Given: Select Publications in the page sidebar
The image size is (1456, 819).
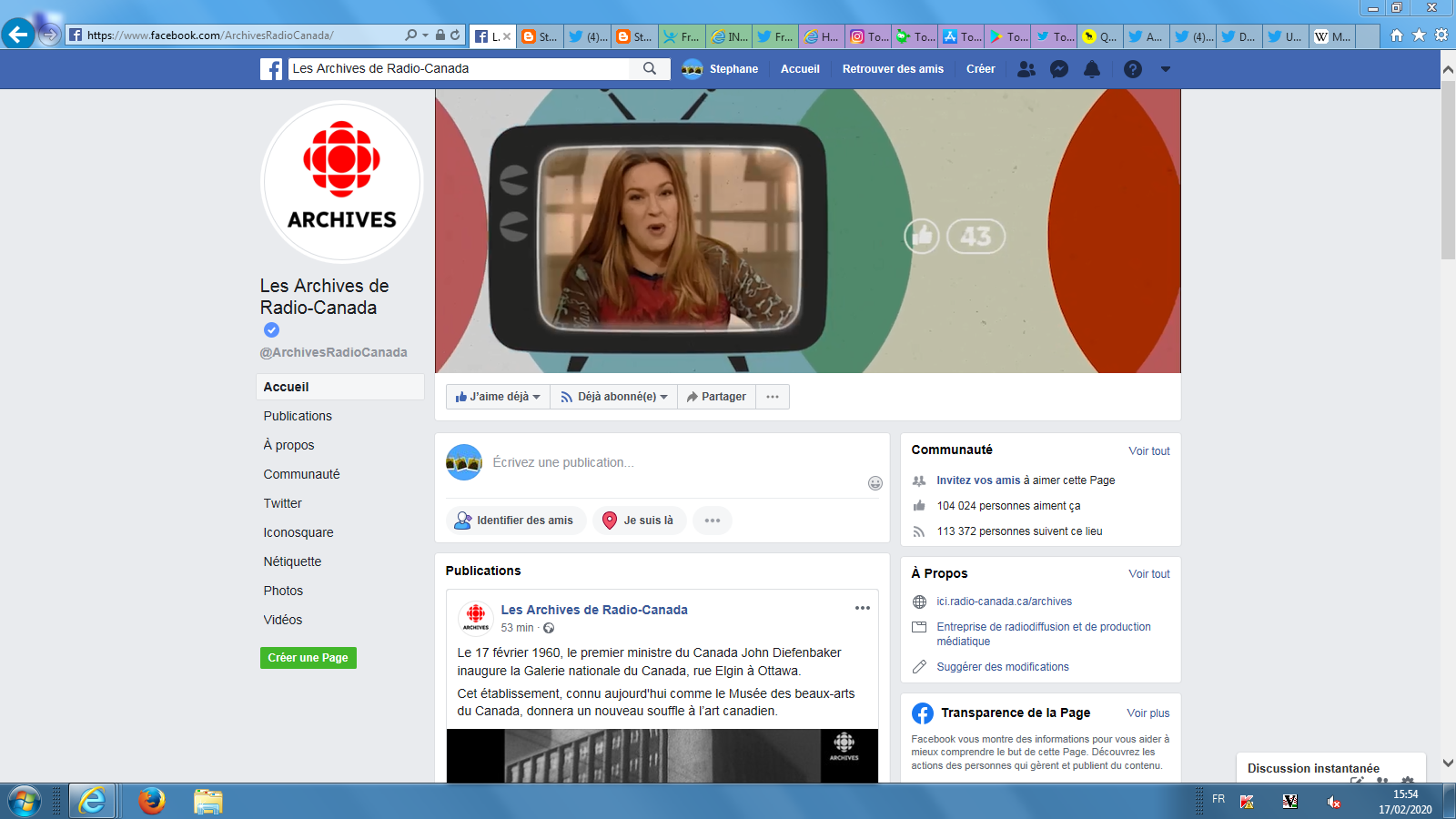Looking at the screenshot, I should (x=298, y=416).
